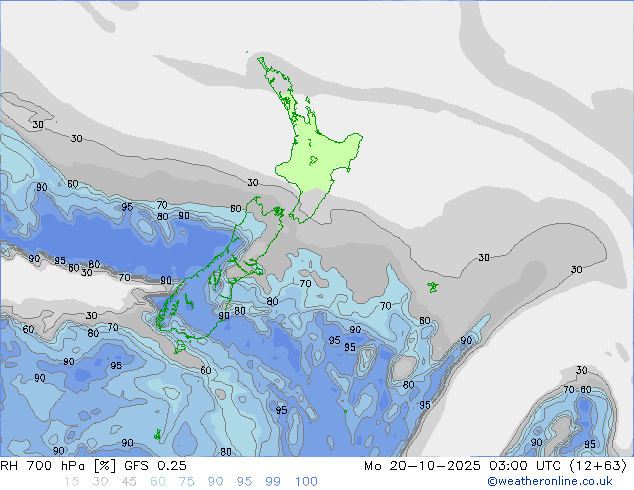The height and width of the screenshot is (490, 634).
Task: Click the 90 value in the legend
Action: (x=215, y=482)
